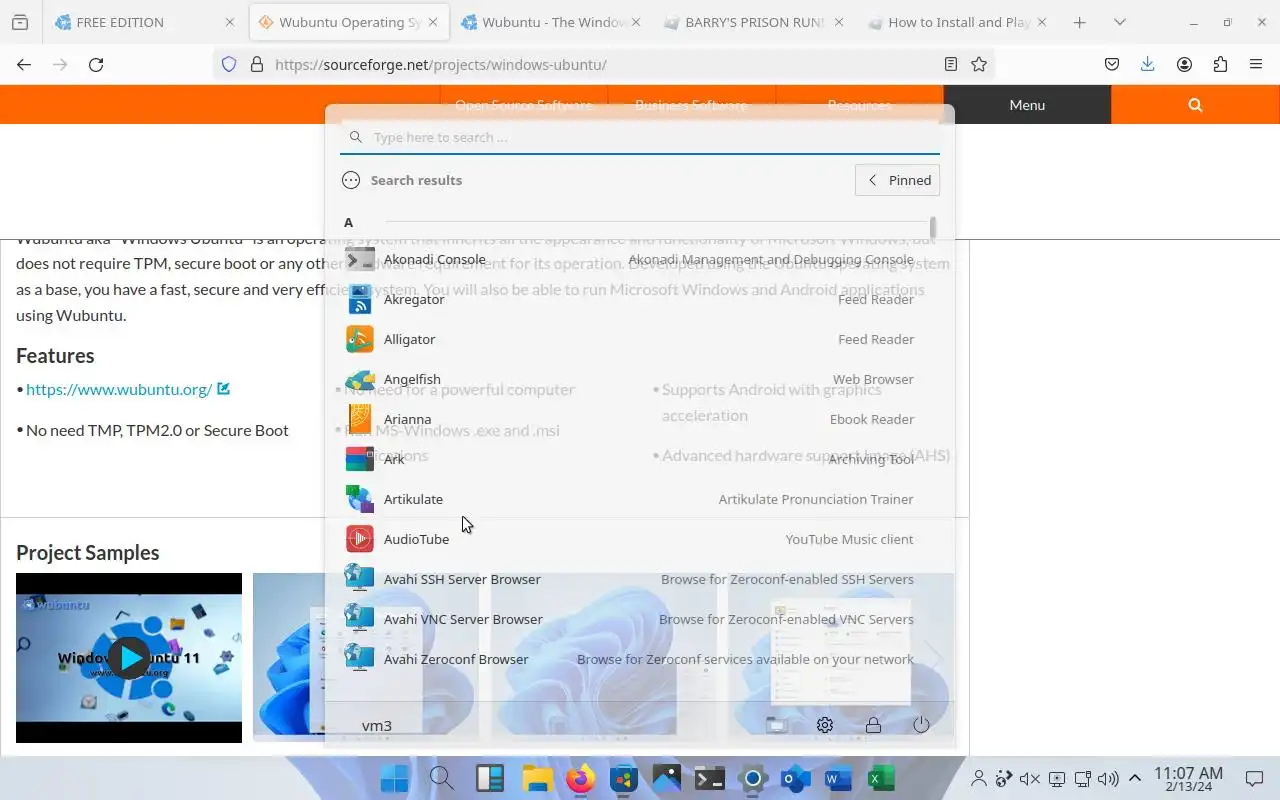This screenshot has width=1280, height=800.
Task: Launch Angelfish web browser
Action: pos(630,379)
